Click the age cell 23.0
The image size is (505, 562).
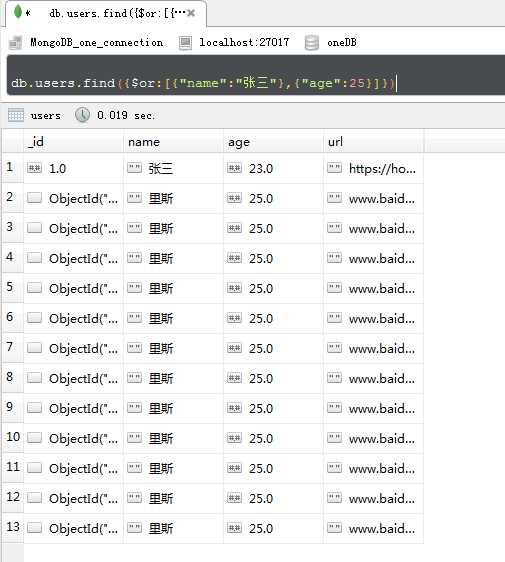pos(273,168)
